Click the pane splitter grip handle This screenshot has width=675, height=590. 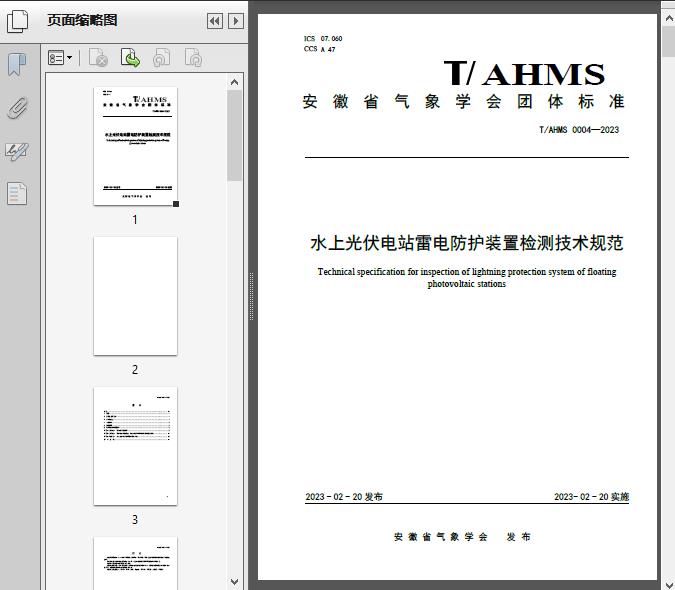click(x=251, y=296)
